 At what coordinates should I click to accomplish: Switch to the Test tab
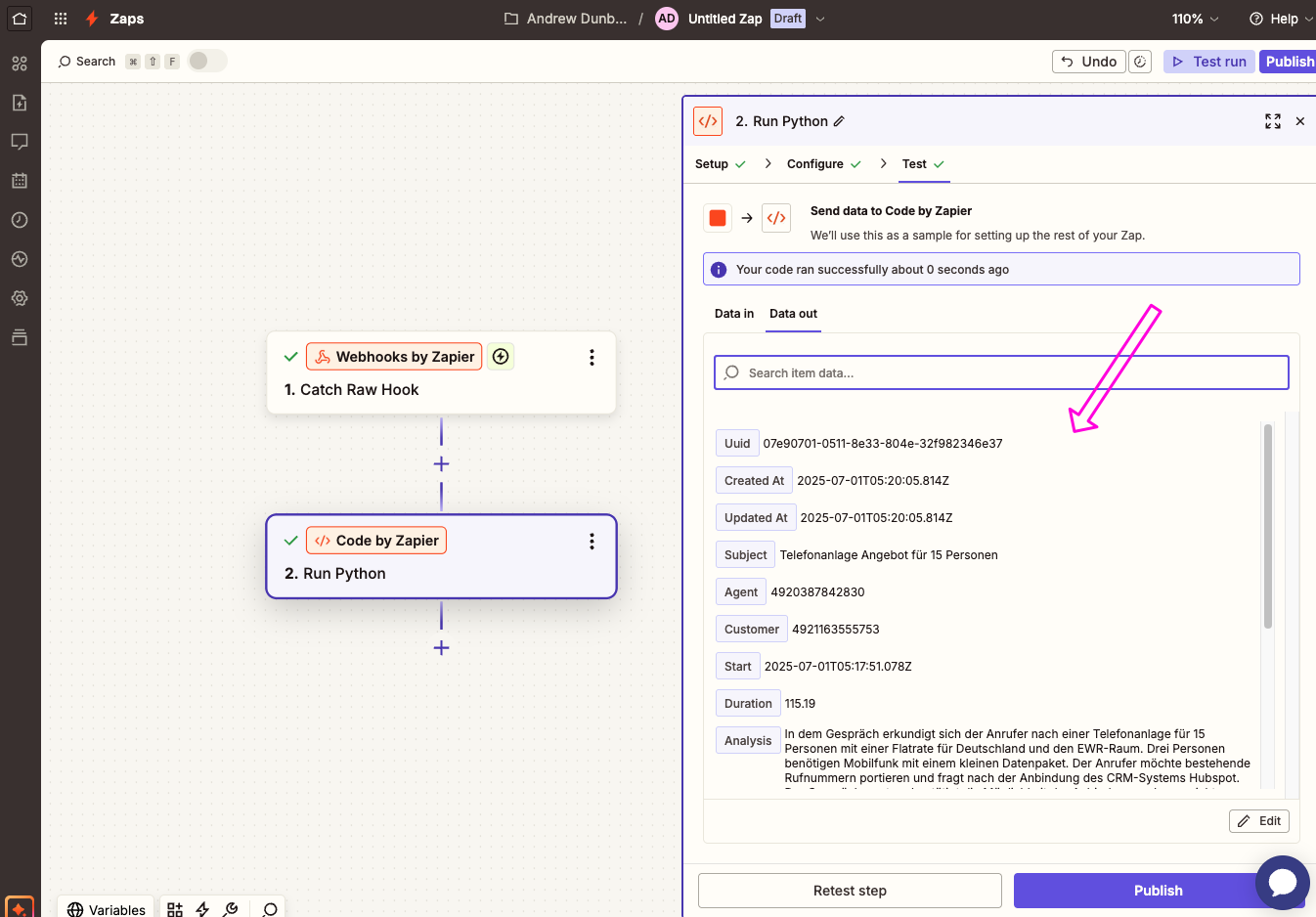(x=924, y=164)
